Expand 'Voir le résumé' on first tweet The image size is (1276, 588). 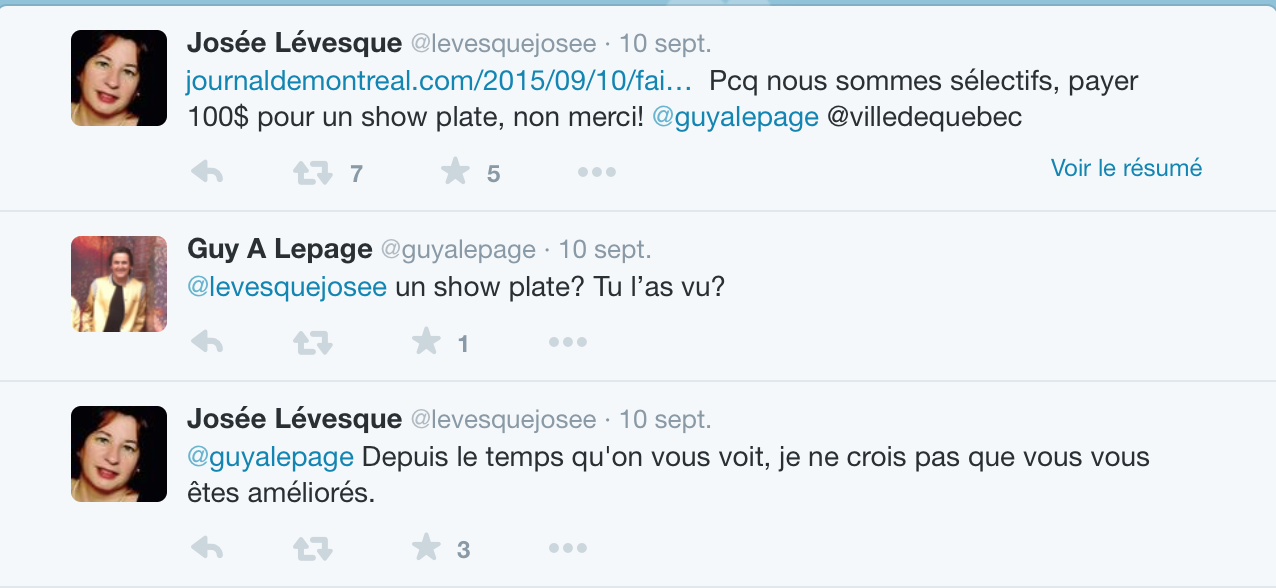click(x=1126, y=168)
